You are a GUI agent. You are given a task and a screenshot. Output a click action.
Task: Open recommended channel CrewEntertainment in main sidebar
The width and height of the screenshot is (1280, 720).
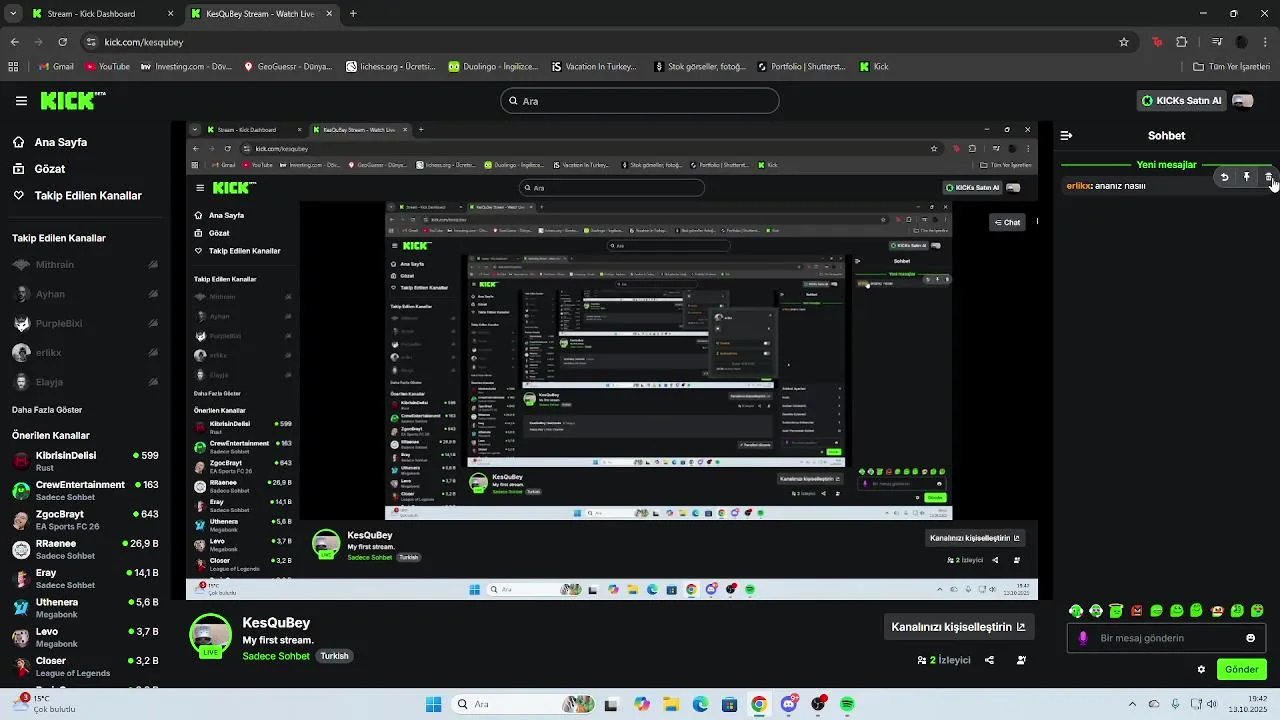(85, 490)
